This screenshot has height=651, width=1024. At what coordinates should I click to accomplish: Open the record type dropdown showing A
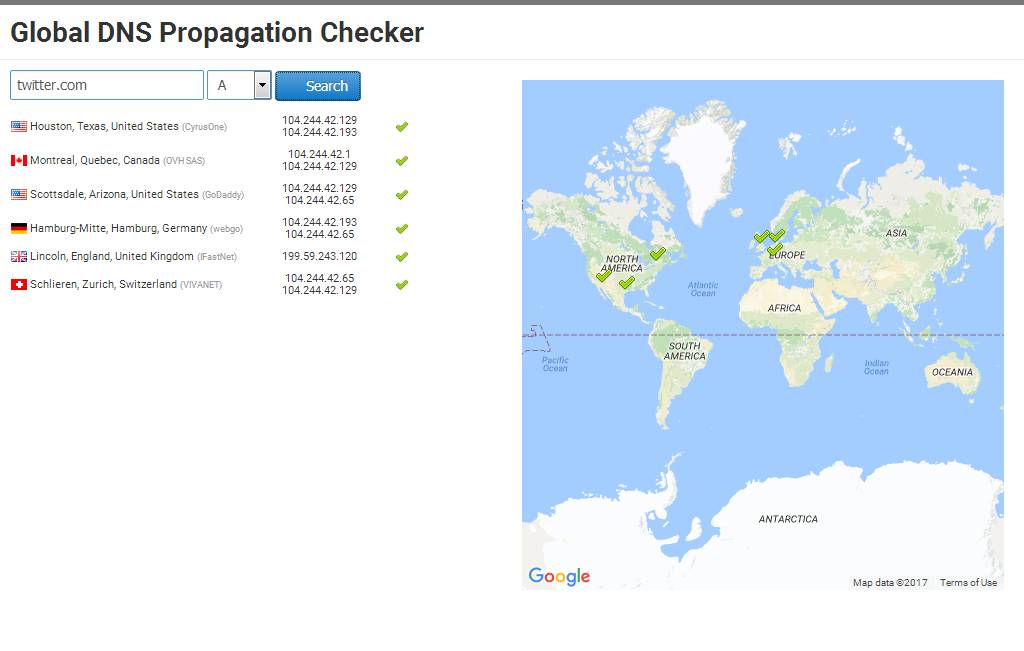(239, 86)
